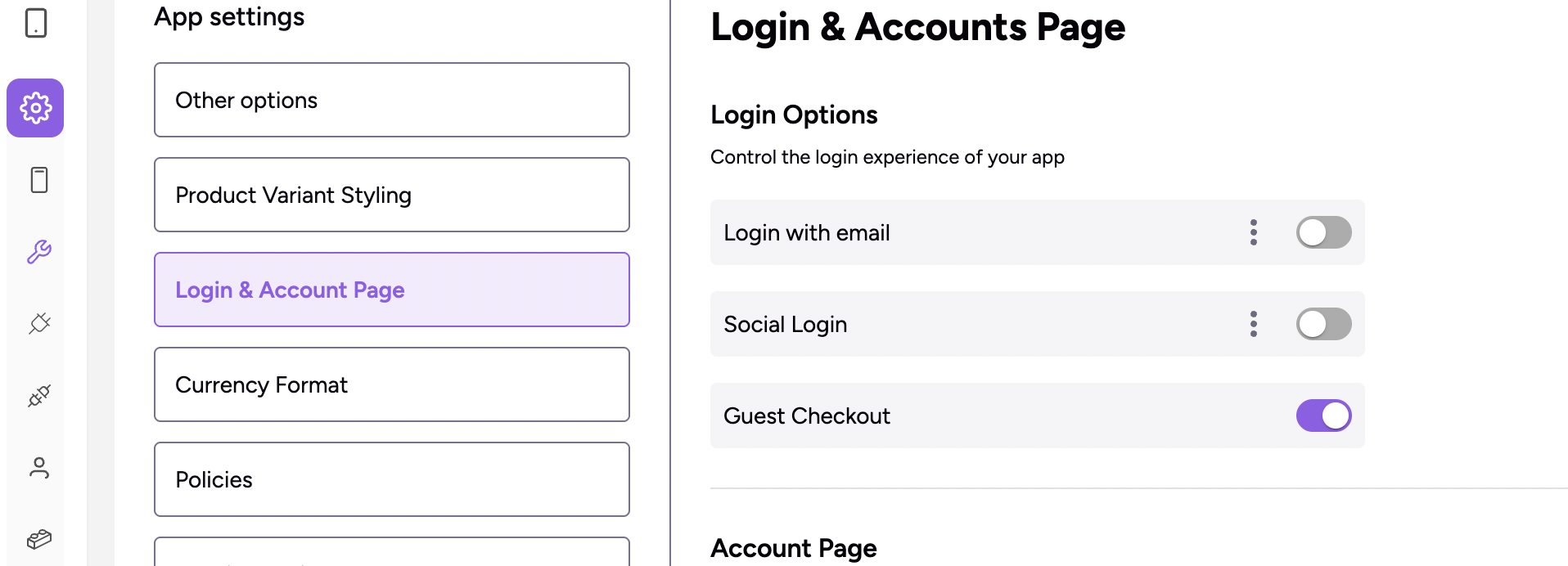This screenshot has width=1568, height=566.
Task: Enable the Login with email toggle
Action: click(x=1323, y=232)
